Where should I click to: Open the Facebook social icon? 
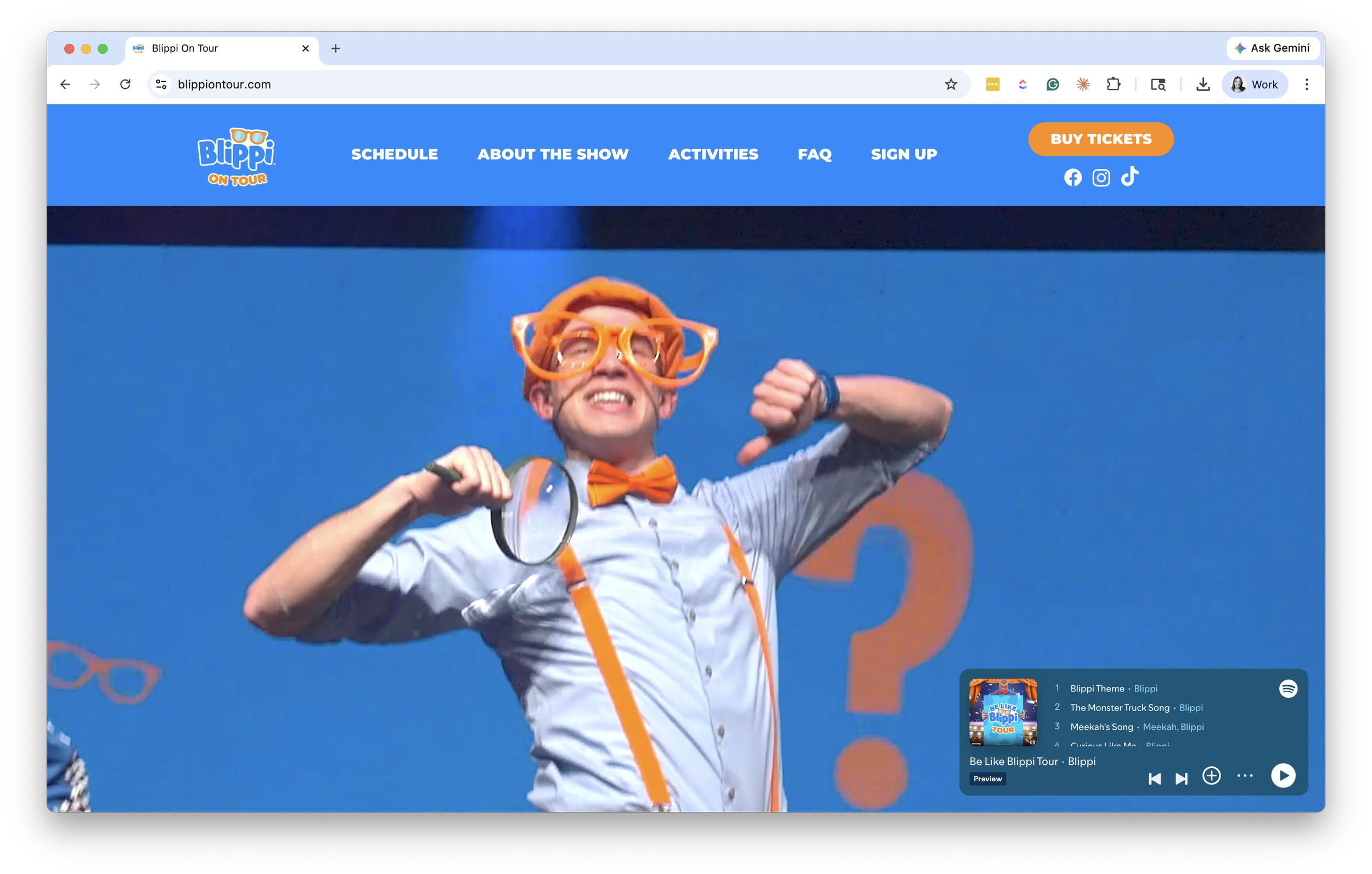point(1072,178)
